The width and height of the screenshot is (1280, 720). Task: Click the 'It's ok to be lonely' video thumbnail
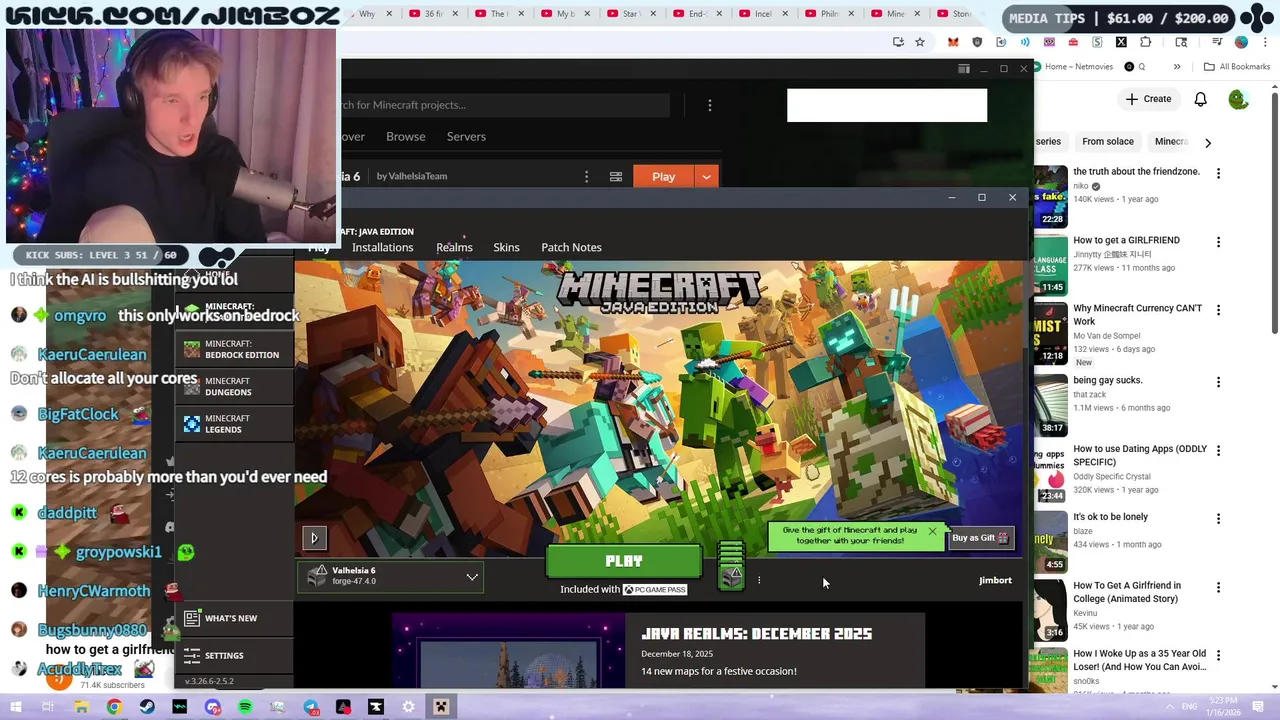pyautogui.click(x=1050, y=541)
